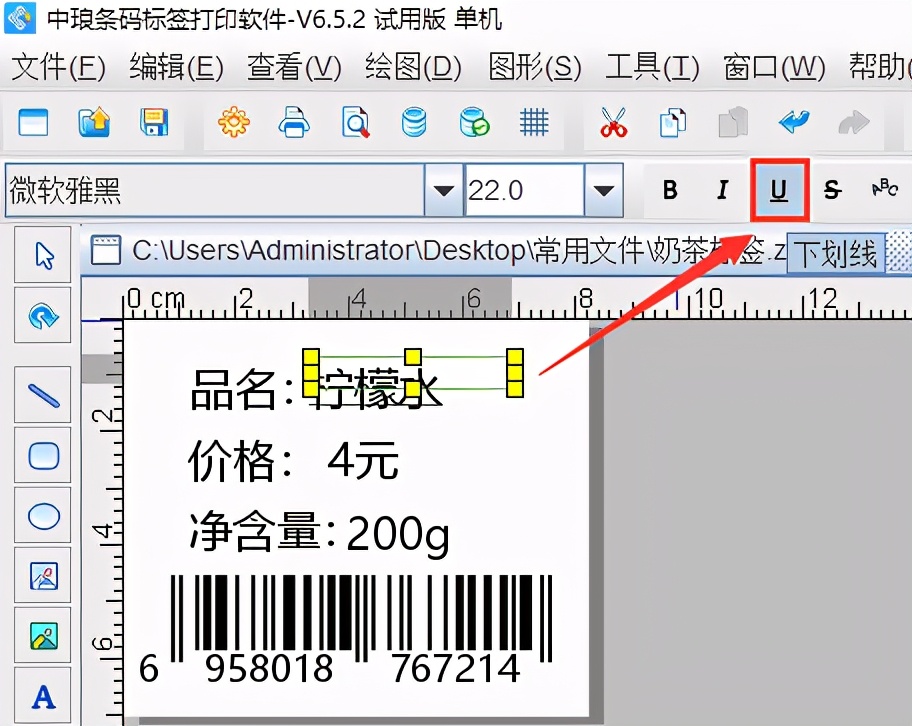Toggle bold formatting
The image size is (912, 726).
670,189
